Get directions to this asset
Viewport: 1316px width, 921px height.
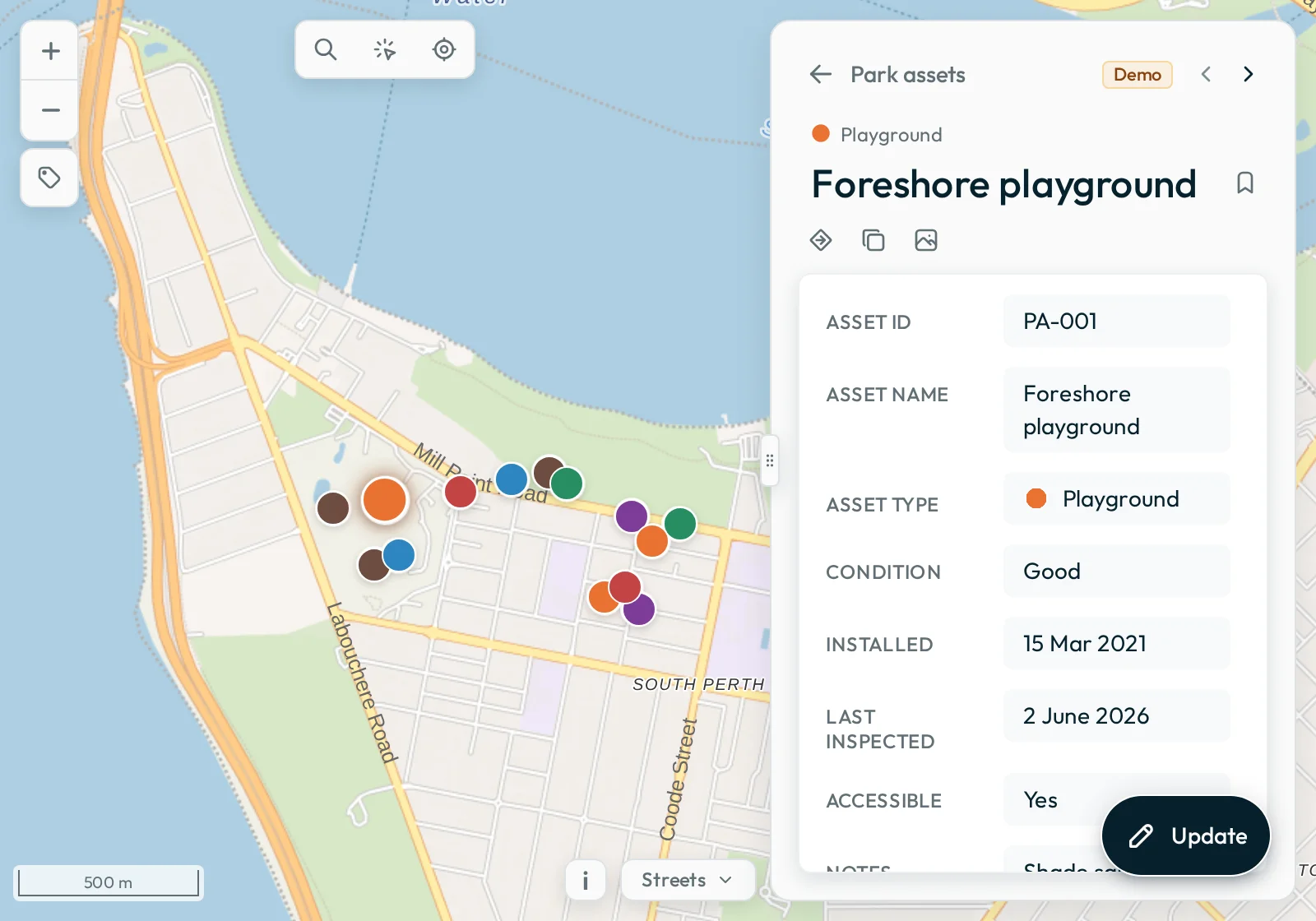tap(821, 240)
